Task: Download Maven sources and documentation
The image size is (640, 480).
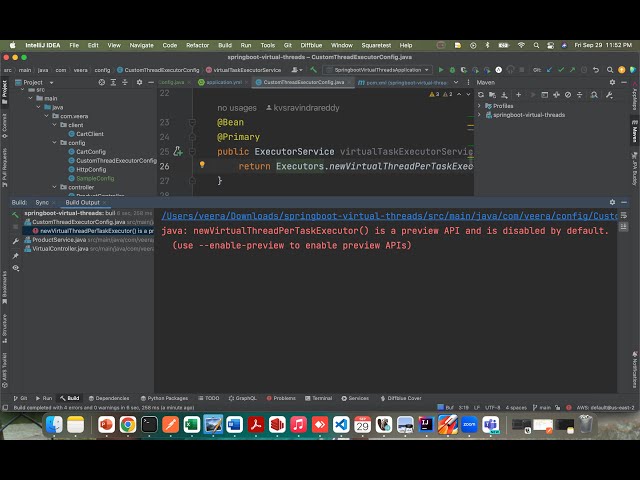Action: (504, 95)
